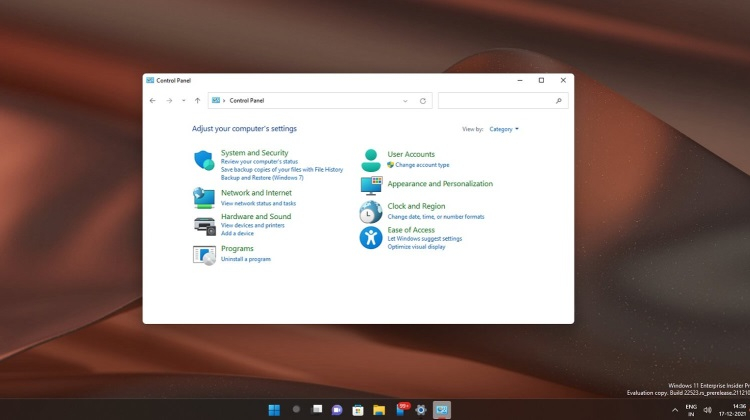
Task: Open the Windows Start button on taskbar
Action: (x=274, y=410)
